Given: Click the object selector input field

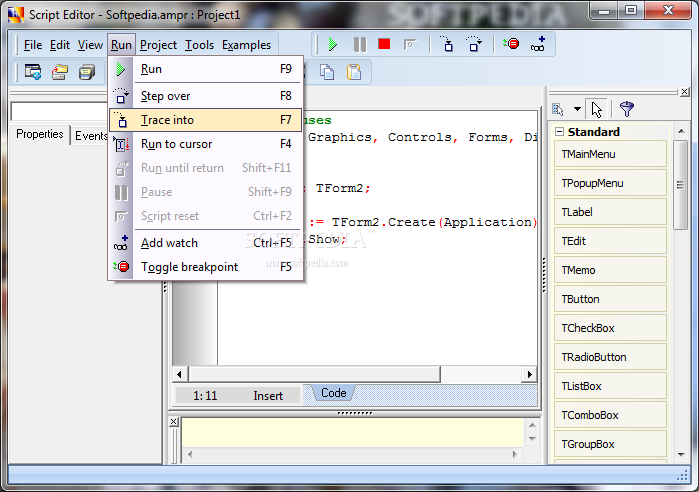Looking at the screenshot, I should click(x=59, y=111).
